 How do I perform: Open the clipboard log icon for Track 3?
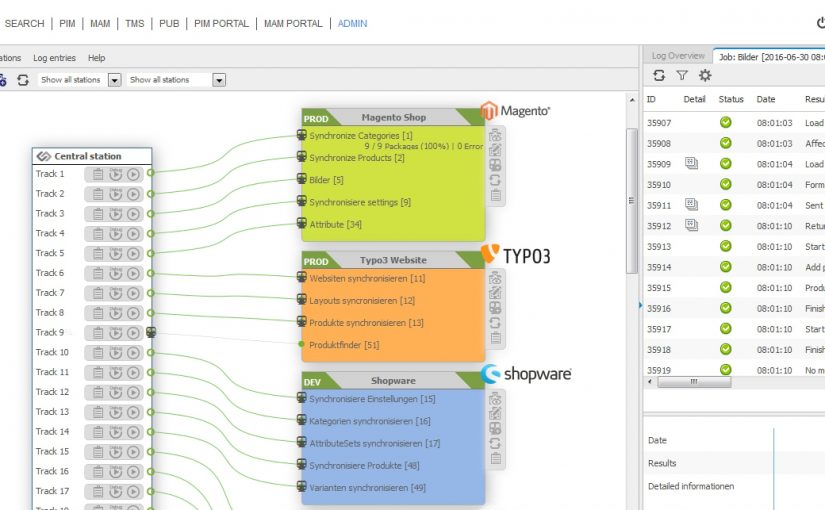click(98, 214)
